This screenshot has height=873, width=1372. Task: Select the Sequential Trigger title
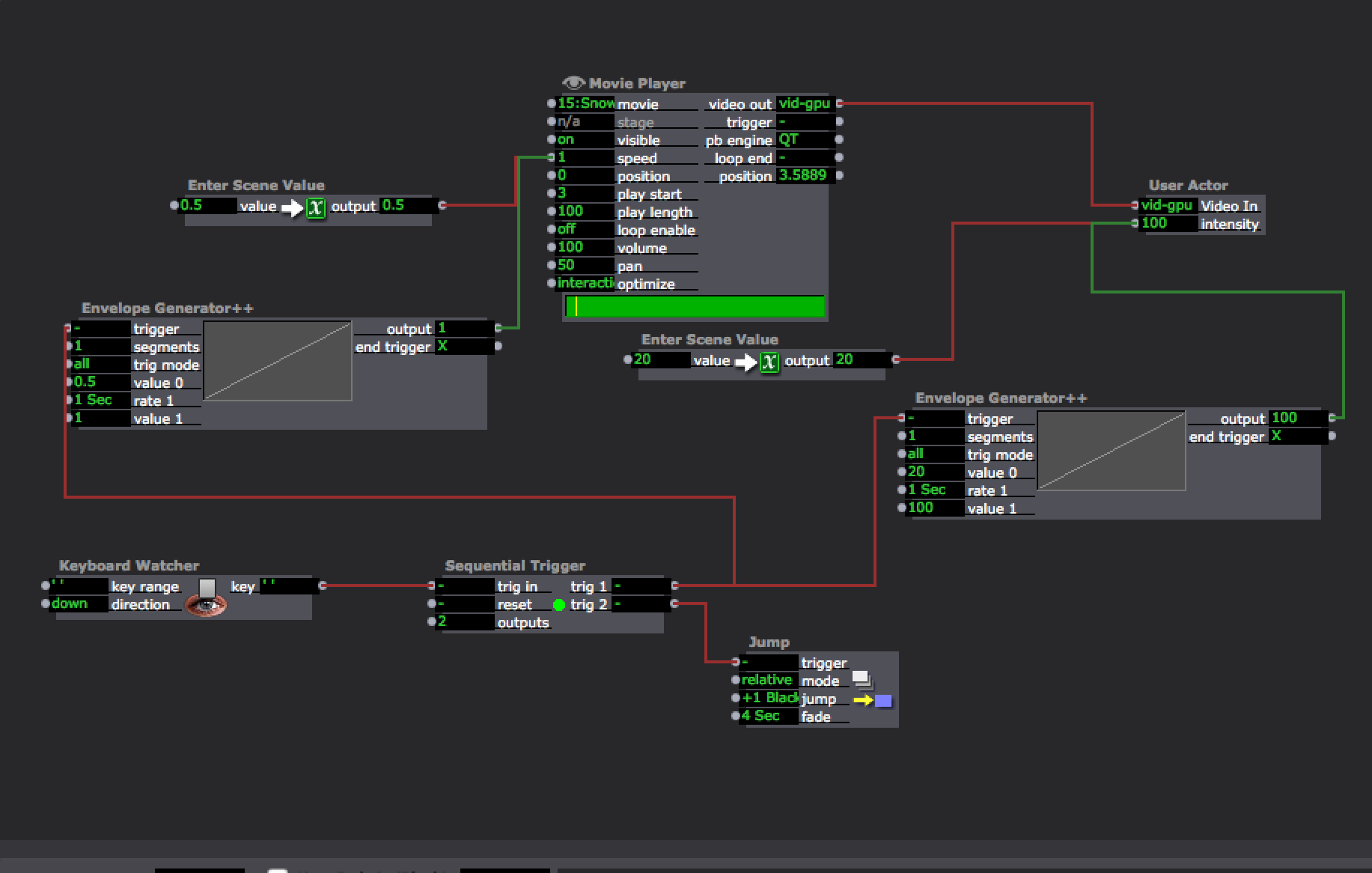point(515,565)
